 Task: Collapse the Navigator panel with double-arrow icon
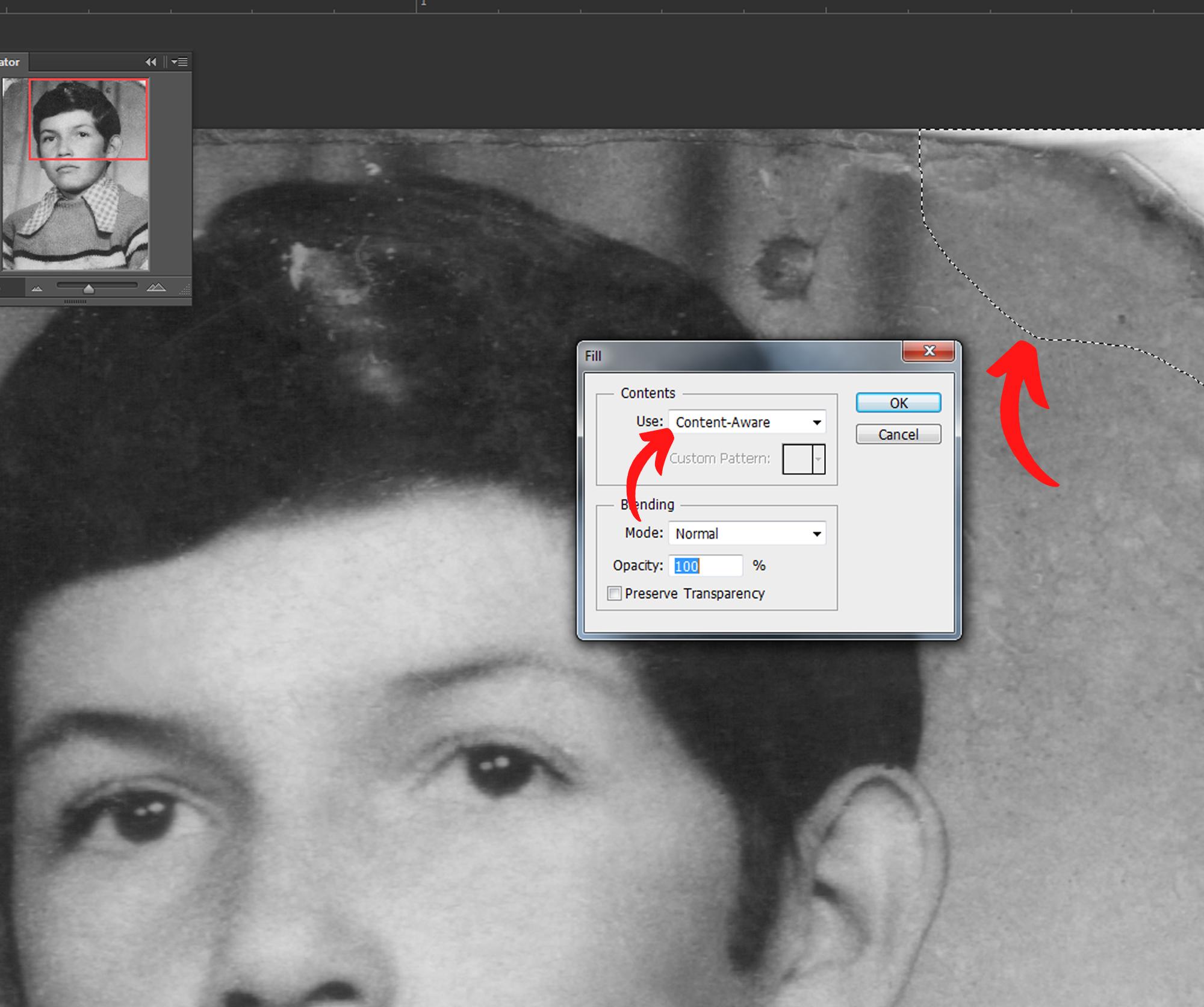pyautogui.click(x=150, y=62)
